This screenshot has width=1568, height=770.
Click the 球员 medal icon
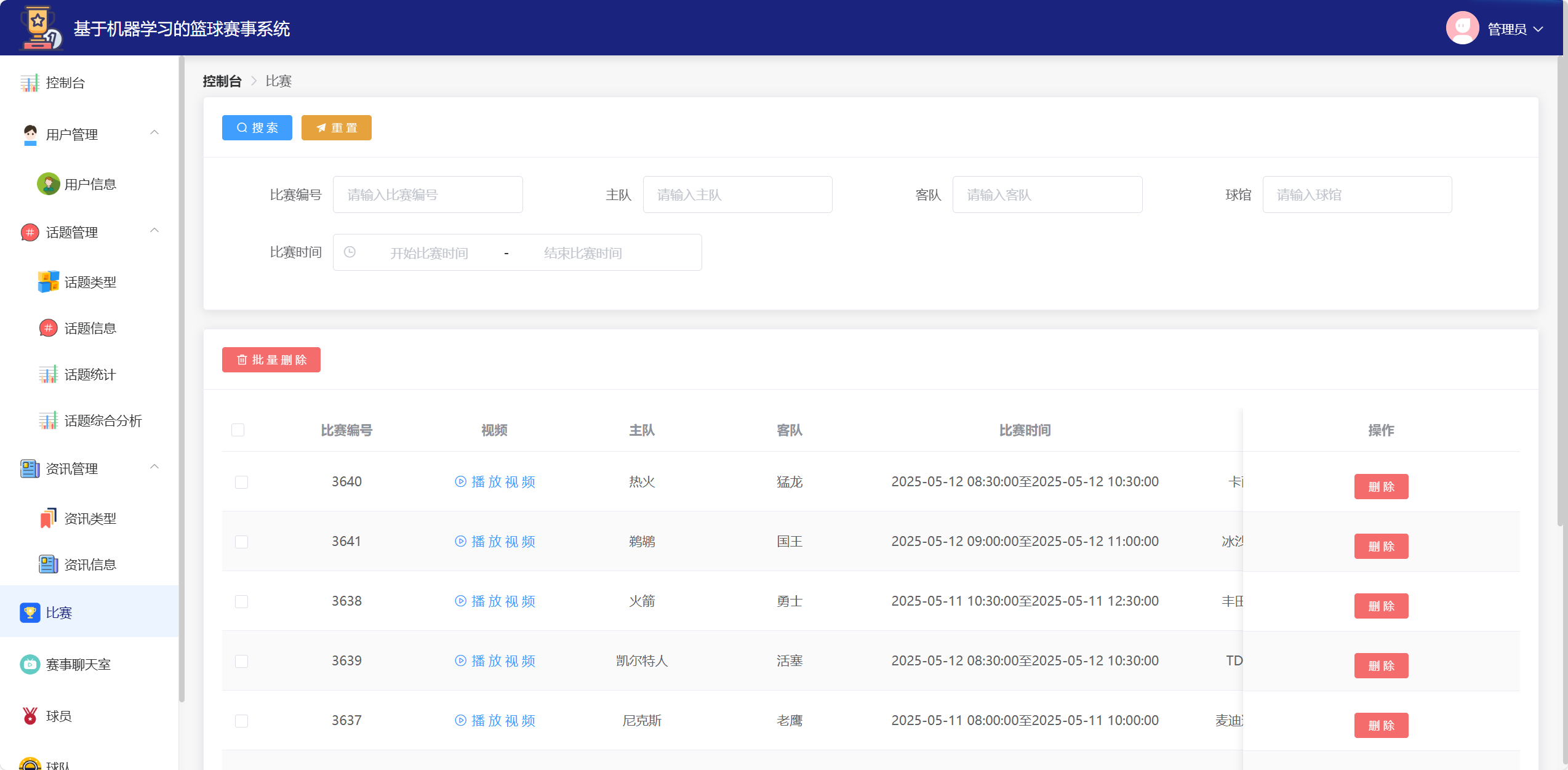click(30, 716)
